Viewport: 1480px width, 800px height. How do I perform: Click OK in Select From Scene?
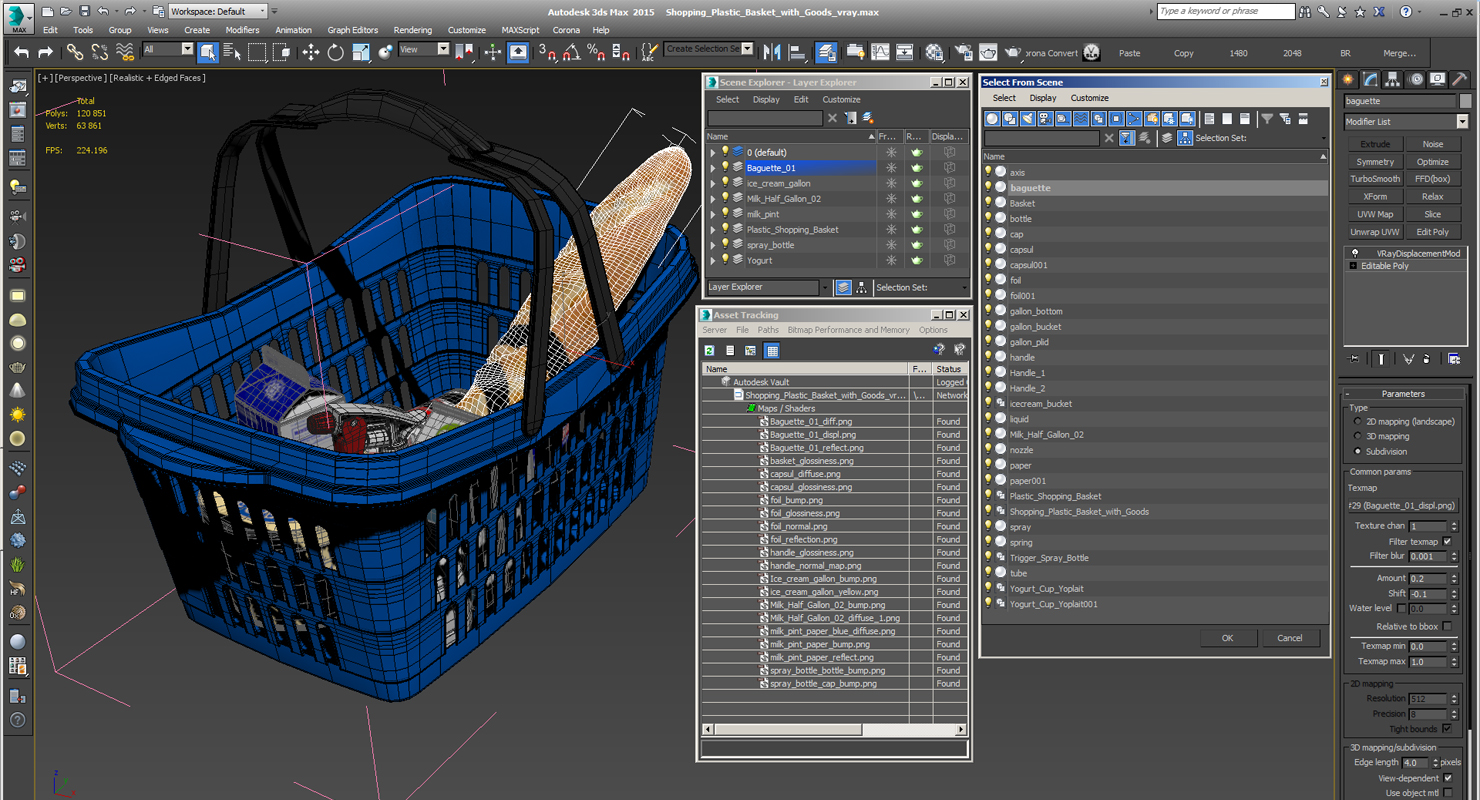tap(1227, 638)
